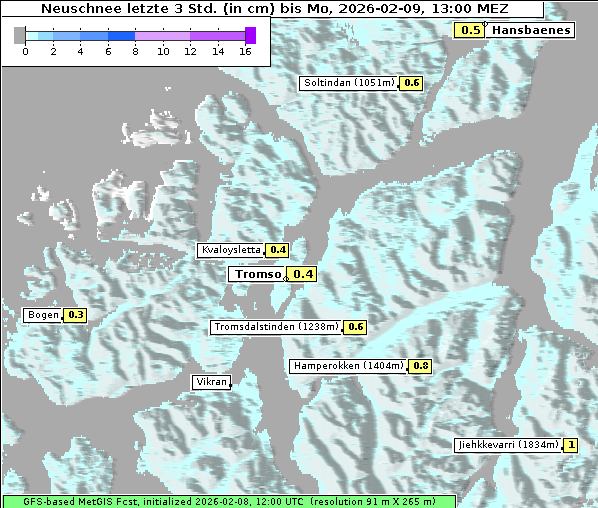Click the dark purple 16+ legend swatch

251,35
